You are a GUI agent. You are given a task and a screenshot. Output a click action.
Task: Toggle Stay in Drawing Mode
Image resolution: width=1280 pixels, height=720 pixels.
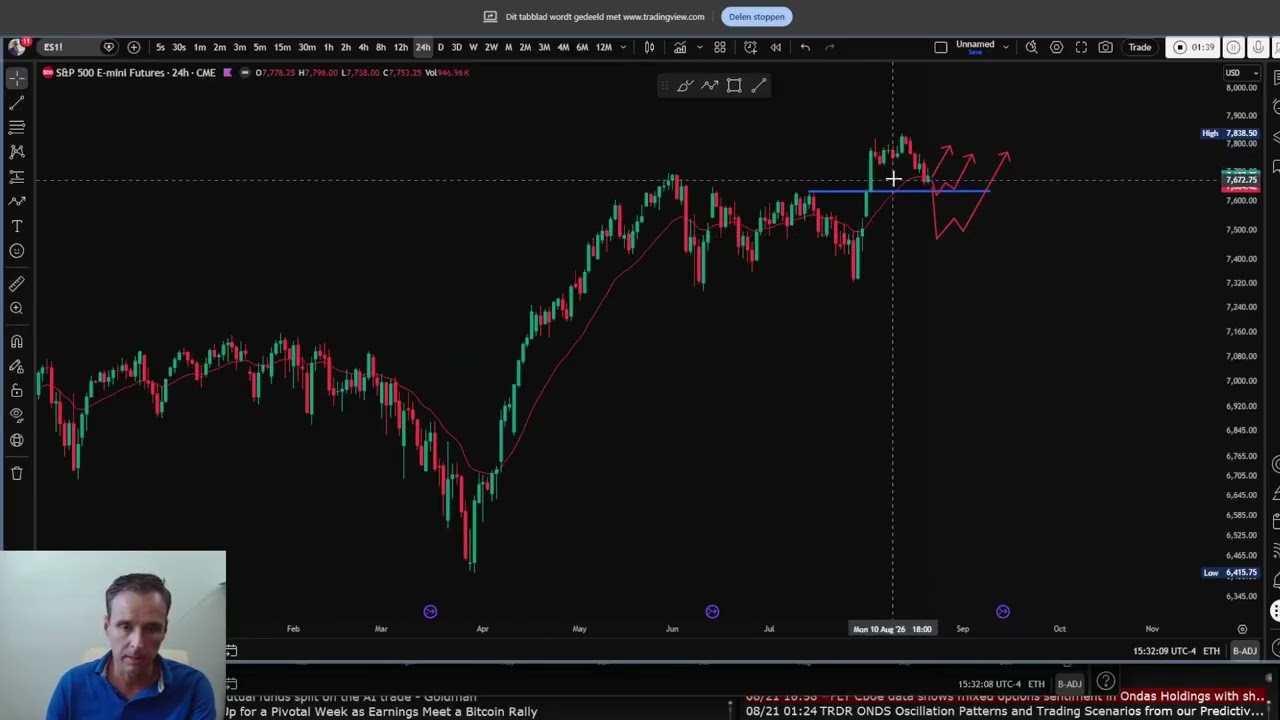pyautogui.click(x=17, y=366)
